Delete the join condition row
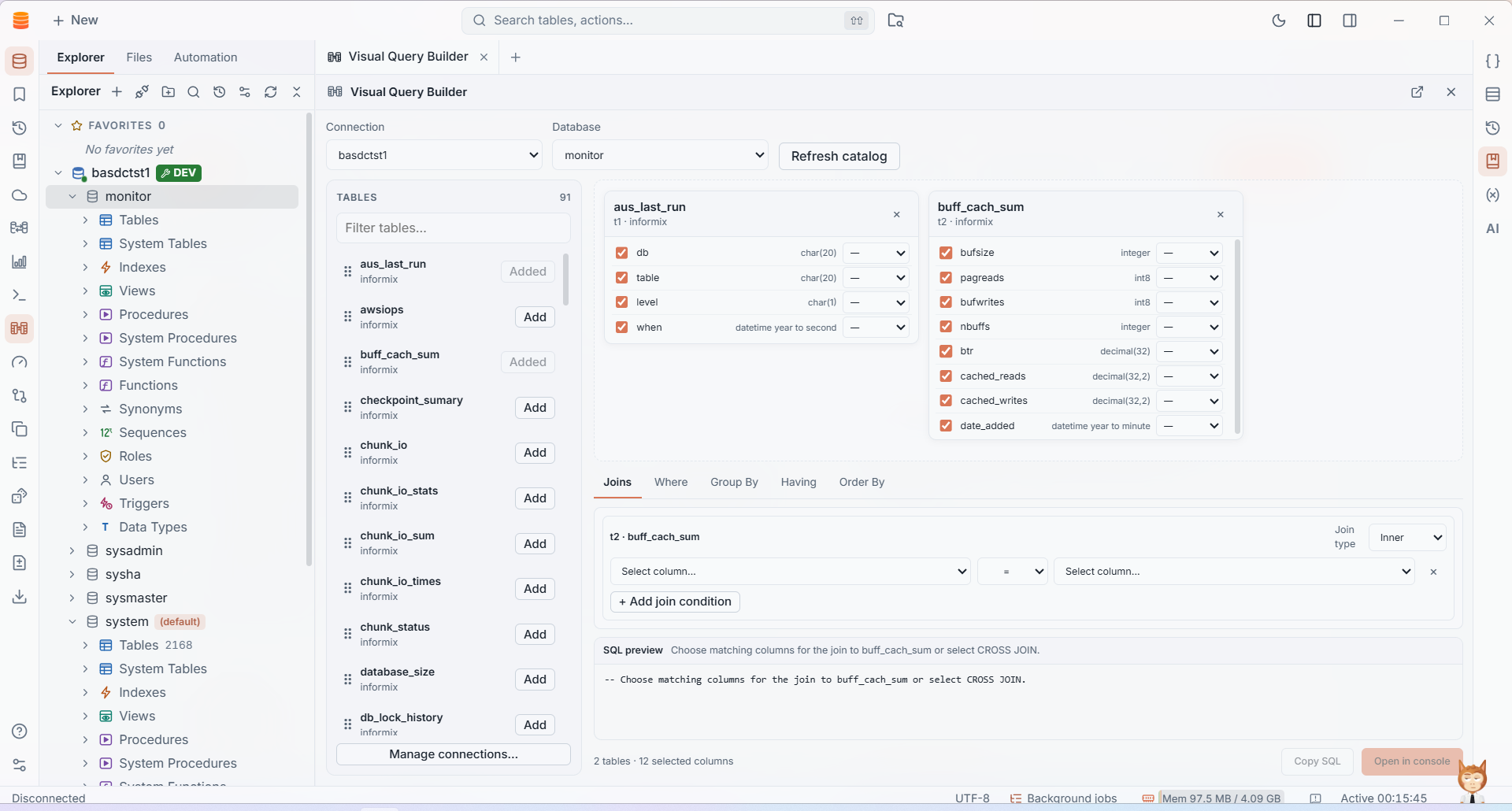The width and height of the screenshot is (1512, 811). [x=1433, y=572]
